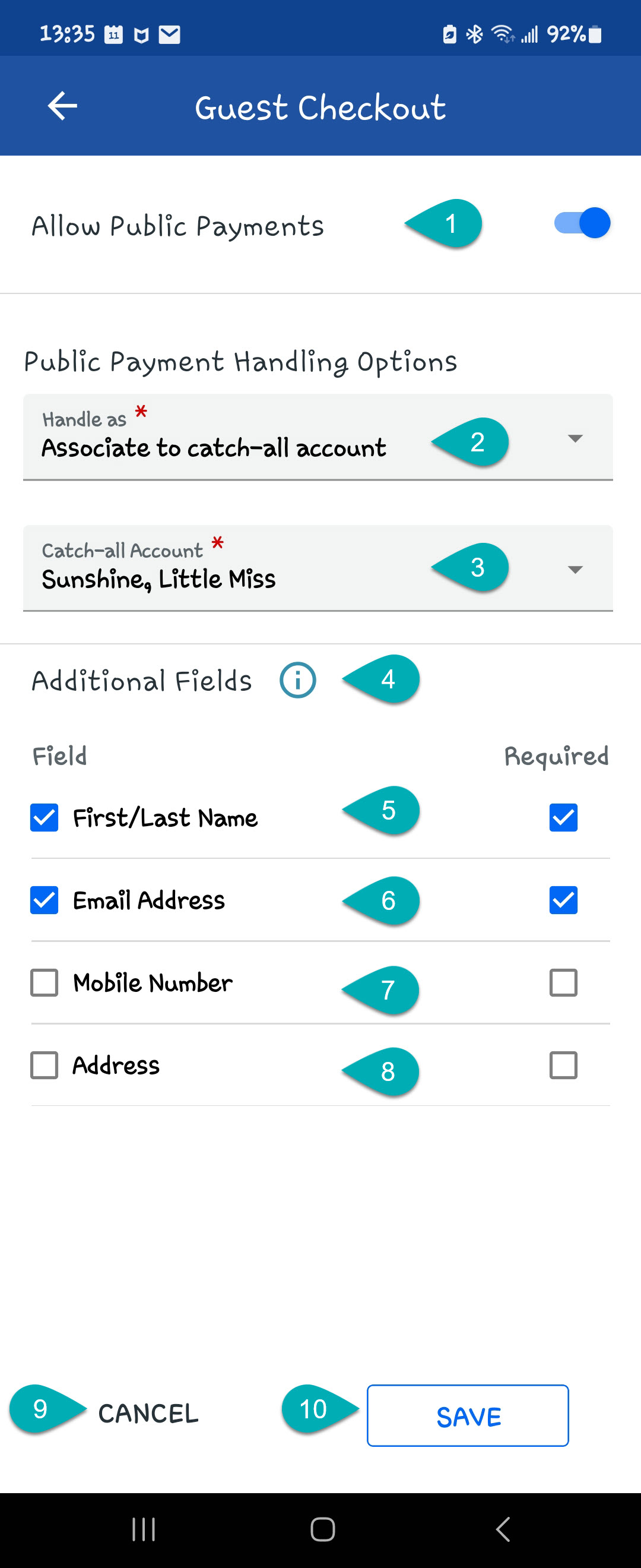Image resolution: width=641 pixels, height=1568 pixels.
Task: Tap the Bluetooth status icon
Action: [x=474, y=34]
